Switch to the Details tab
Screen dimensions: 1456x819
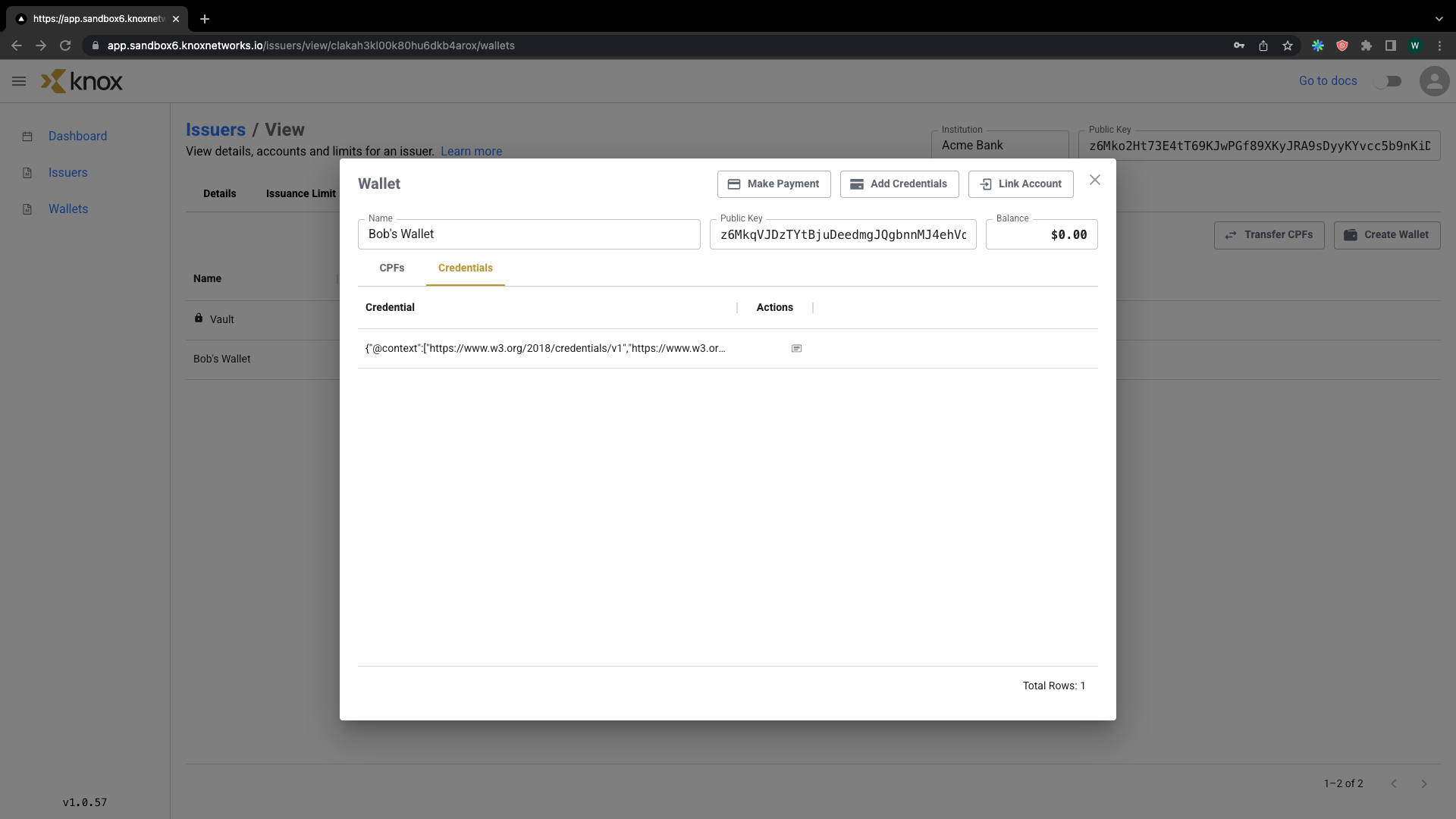pos(219,194)
